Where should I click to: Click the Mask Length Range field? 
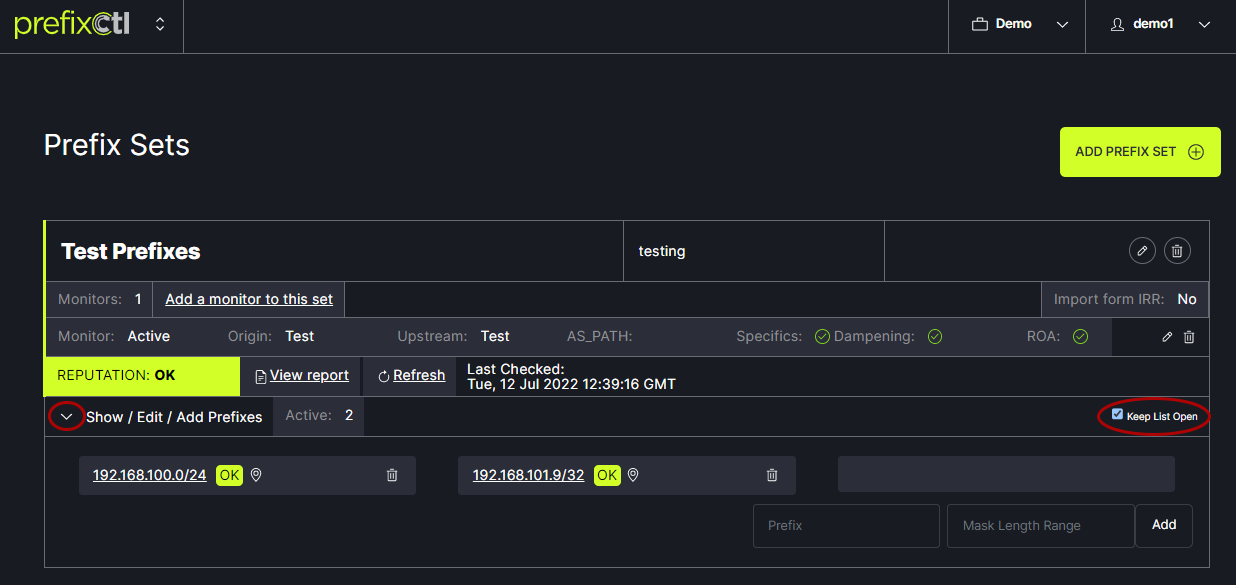point(1040,525)
